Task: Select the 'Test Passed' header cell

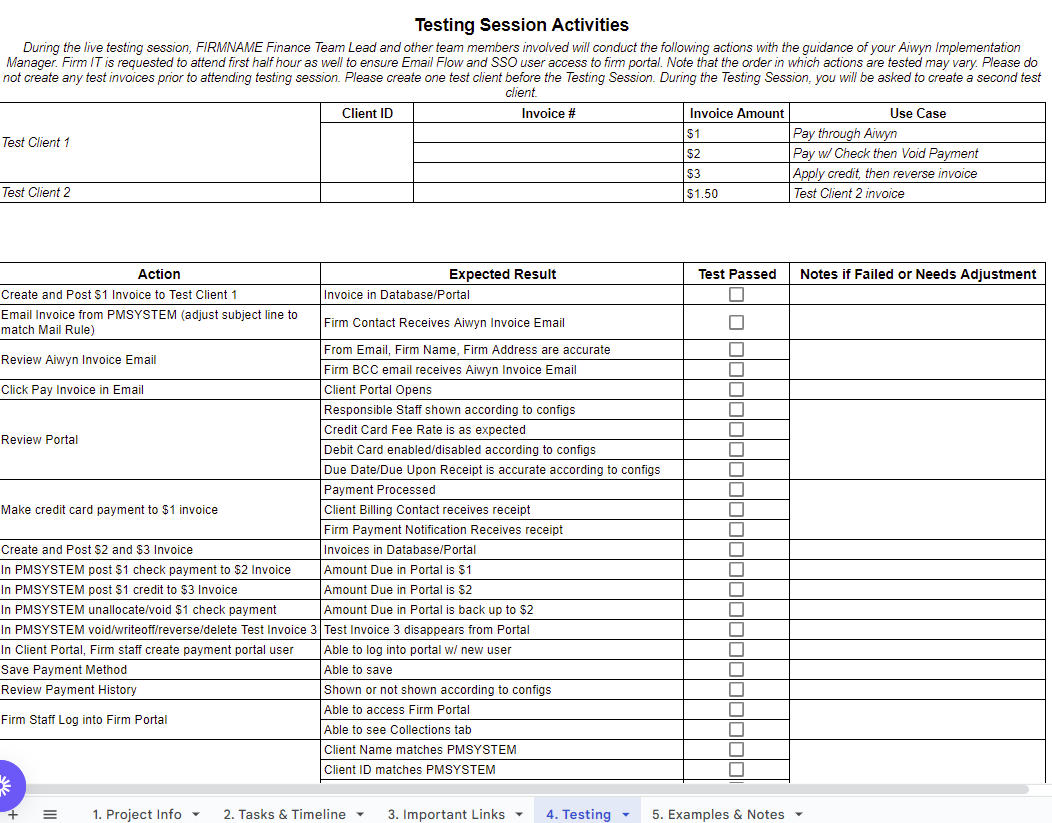Action: (x=737, y=274)
